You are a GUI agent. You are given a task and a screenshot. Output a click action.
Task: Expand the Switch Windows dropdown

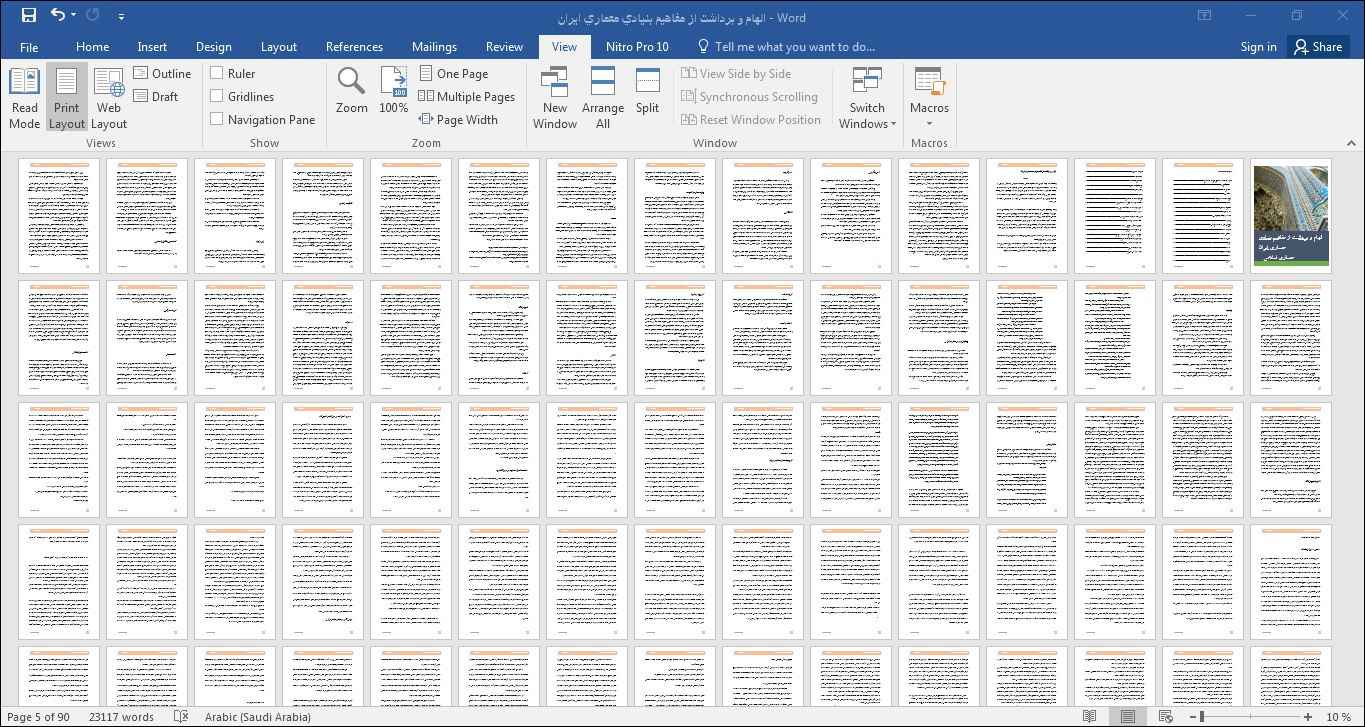tap(867, 99)
